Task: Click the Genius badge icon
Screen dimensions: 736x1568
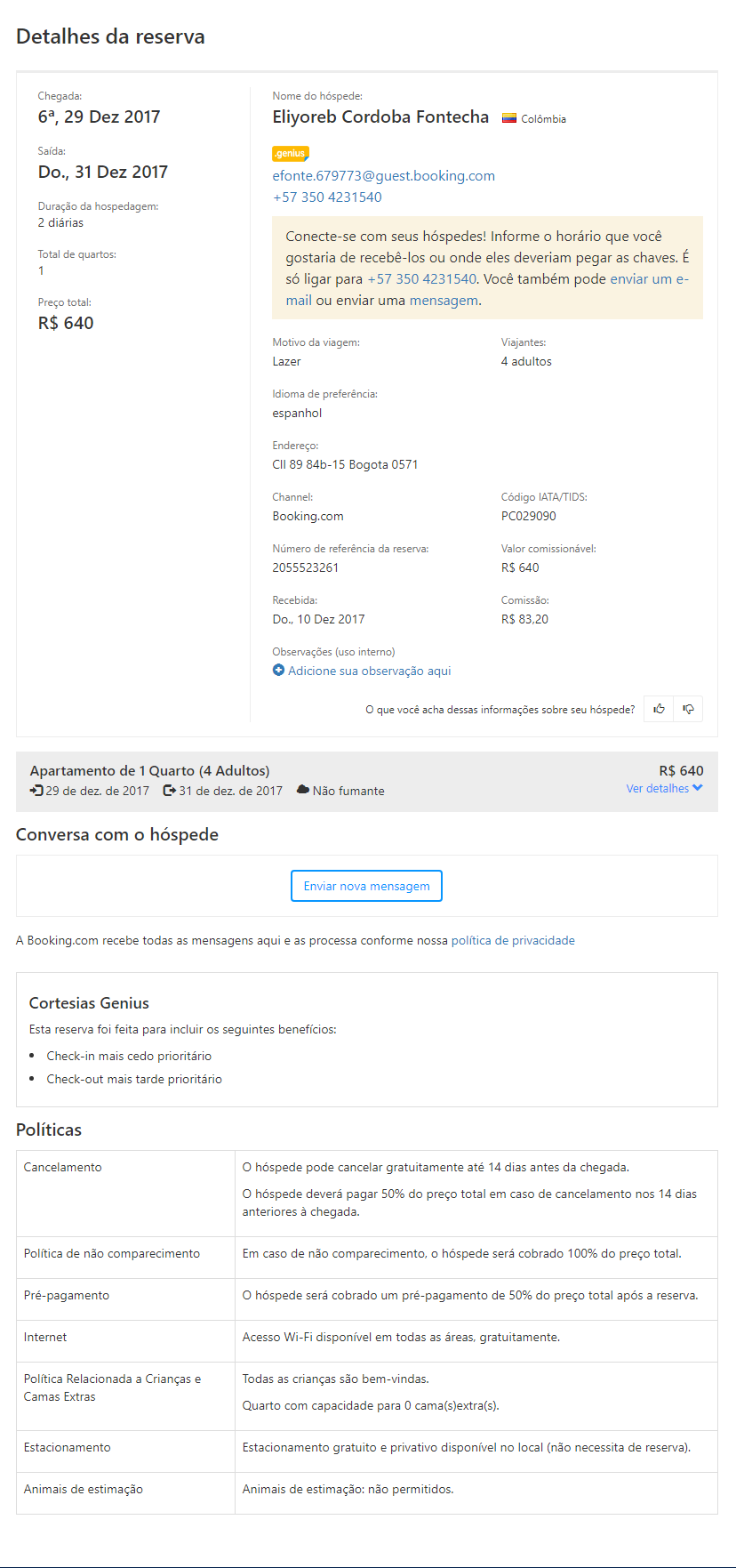Action: coord(291,153)
